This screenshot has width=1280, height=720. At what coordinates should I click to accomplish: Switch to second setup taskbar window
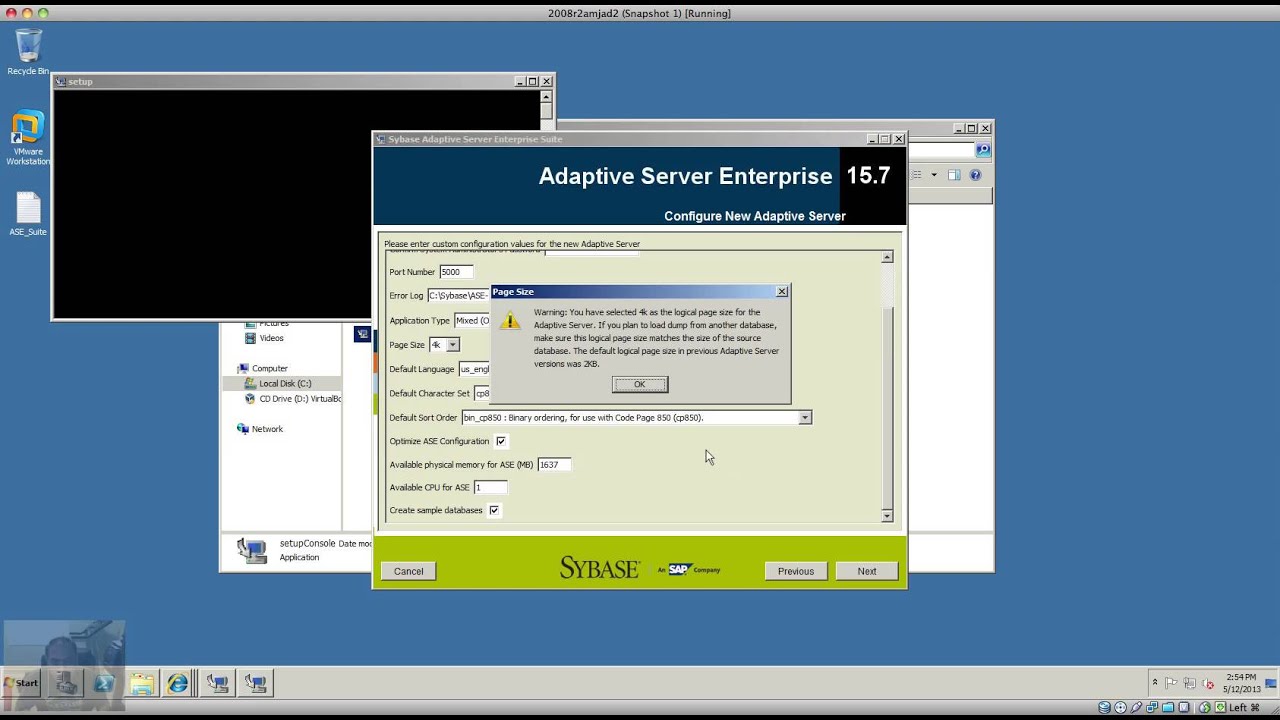[x=256, y=683]
